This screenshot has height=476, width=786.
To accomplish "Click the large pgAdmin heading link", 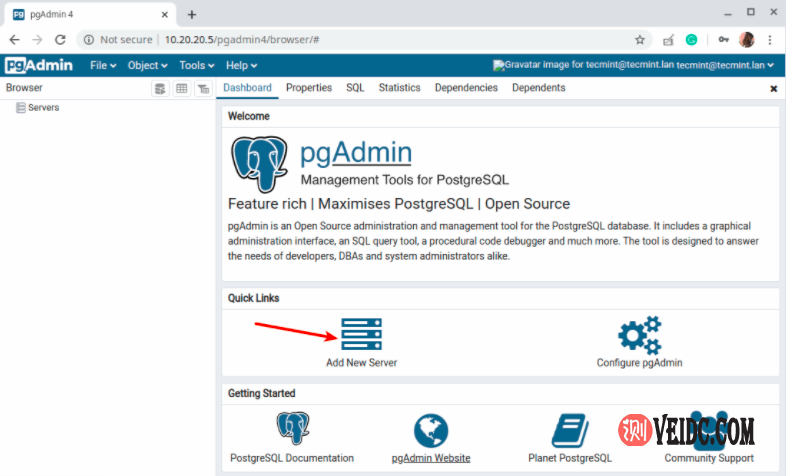I will tap(356, 152).
